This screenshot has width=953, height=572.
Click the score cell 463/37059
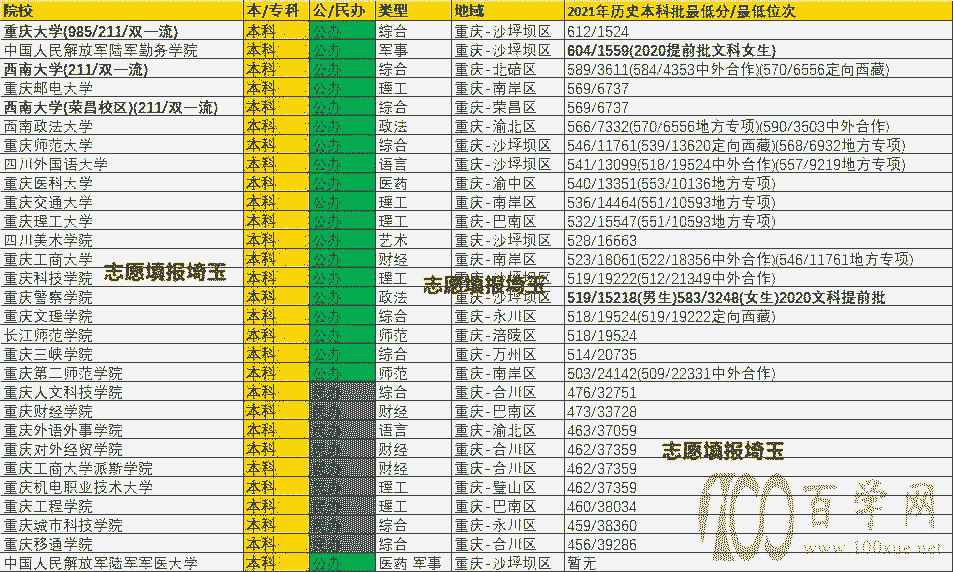tap(759, 430)
